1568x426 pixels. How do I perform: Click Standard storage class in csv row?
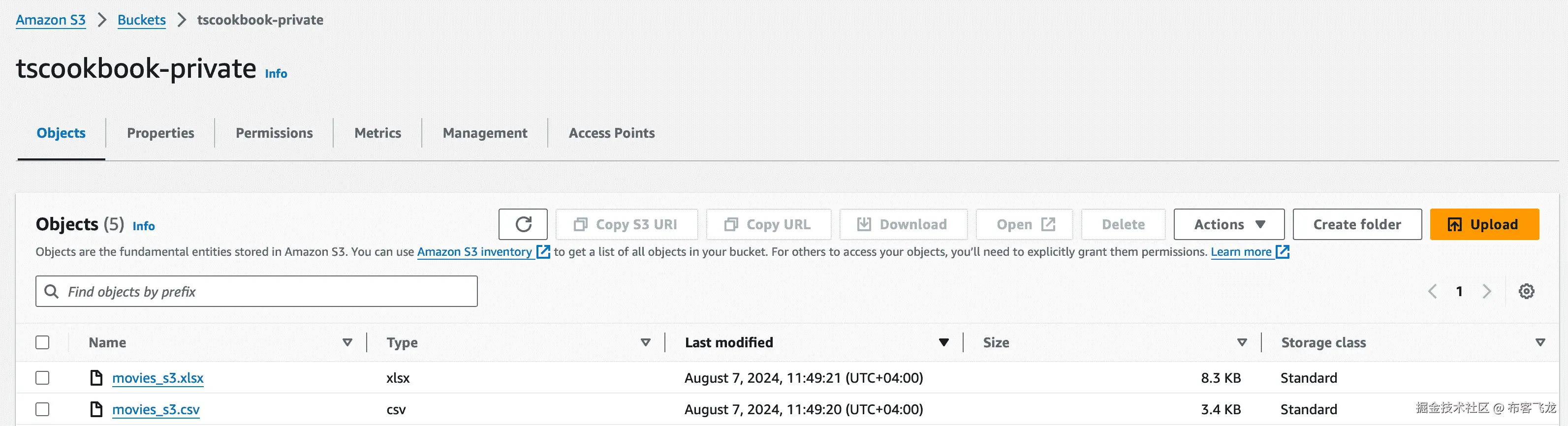[1309, 410]
